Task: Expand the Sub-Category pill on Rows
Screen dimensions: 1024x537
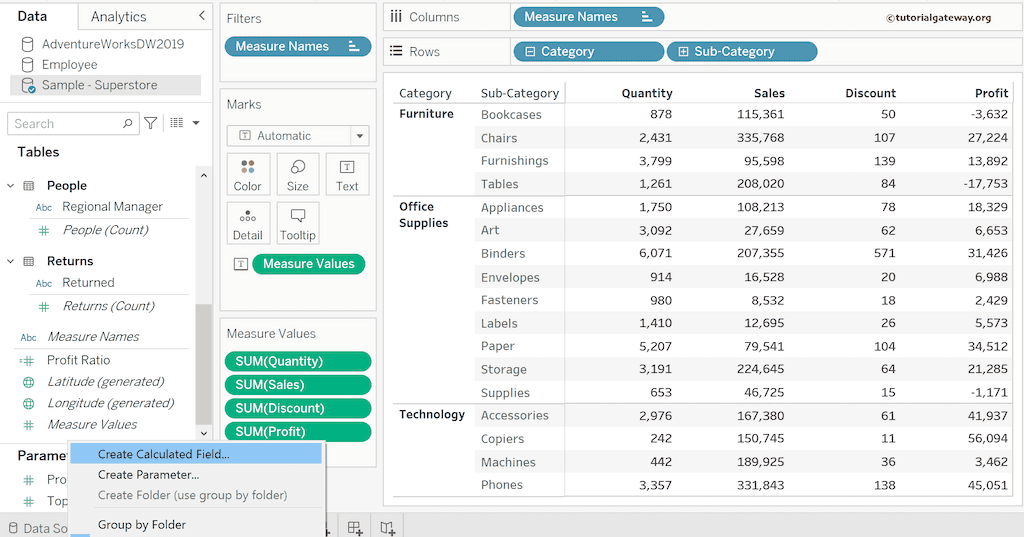Action: click(683, 52)
